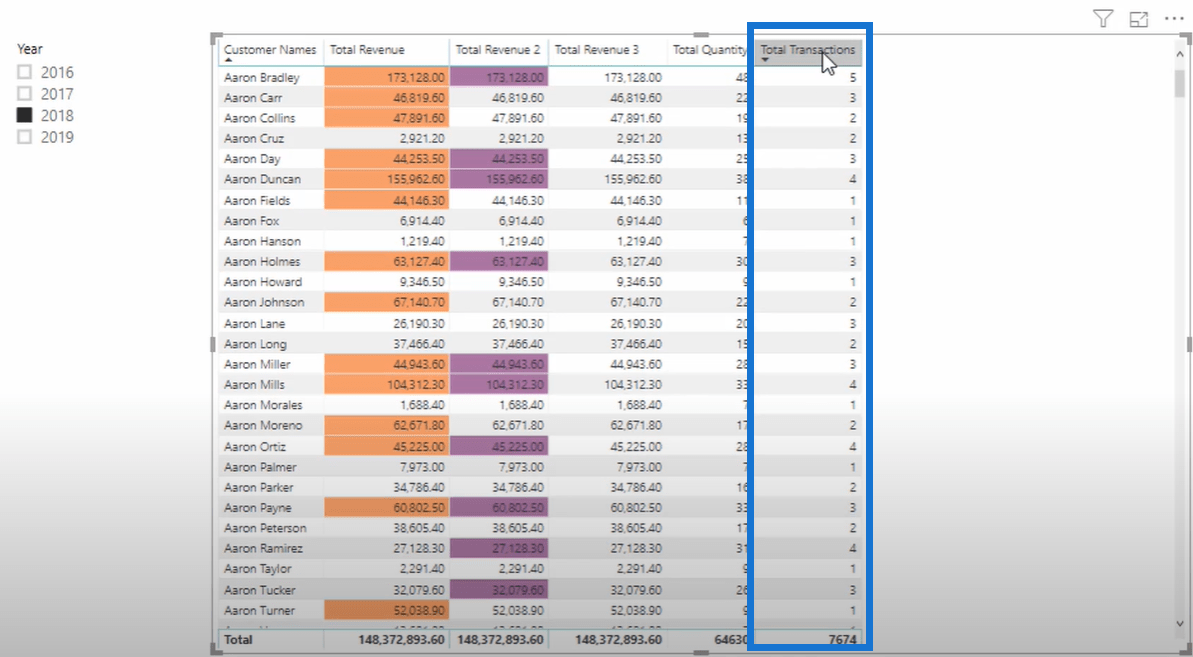The width and height of the screenshot is (1193, 657).
Task: Tick the 2019 year checkbox
Action: 24,137
